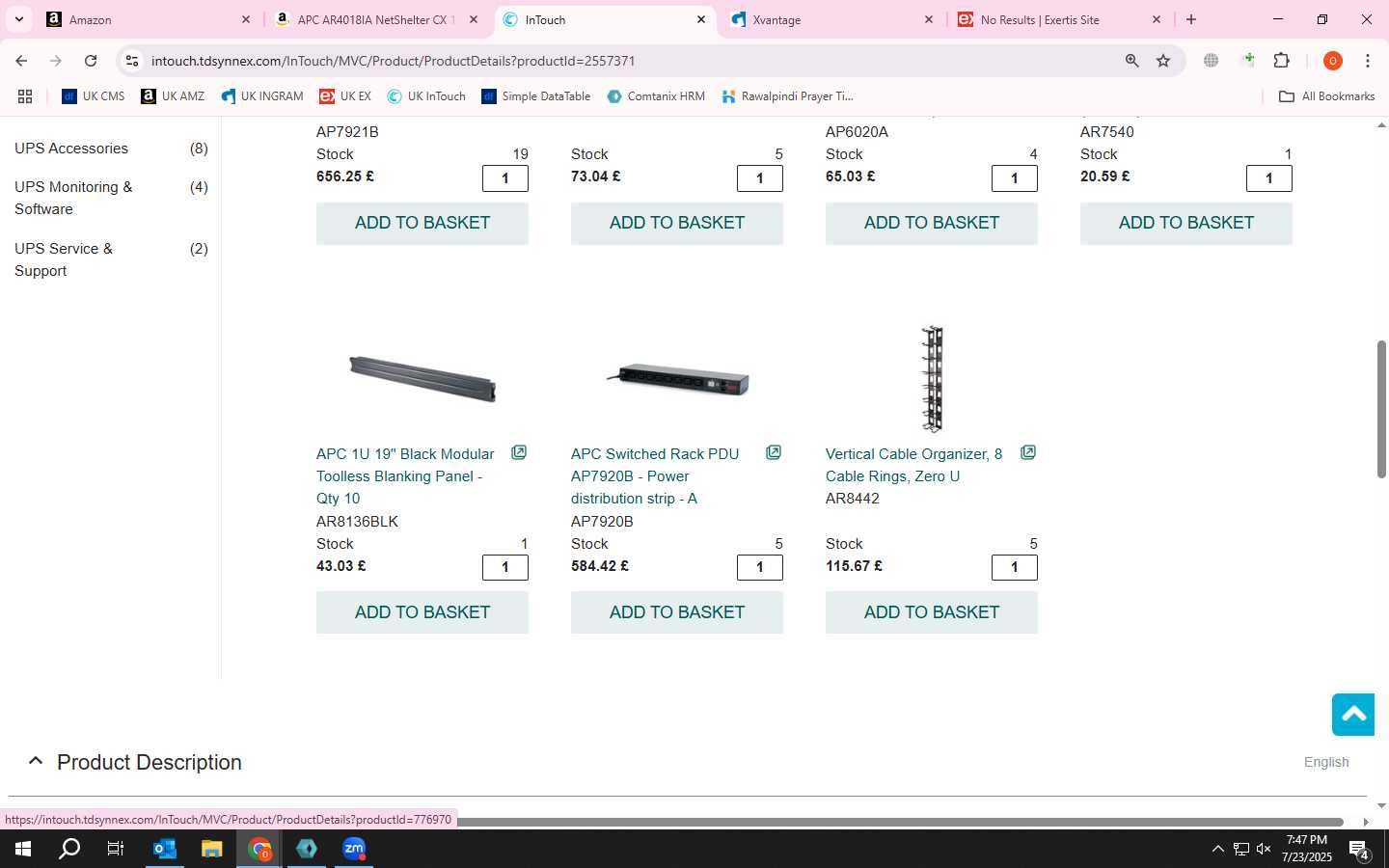
Task: Open the Chrome three-dot menu
Action: (1368, 61)
